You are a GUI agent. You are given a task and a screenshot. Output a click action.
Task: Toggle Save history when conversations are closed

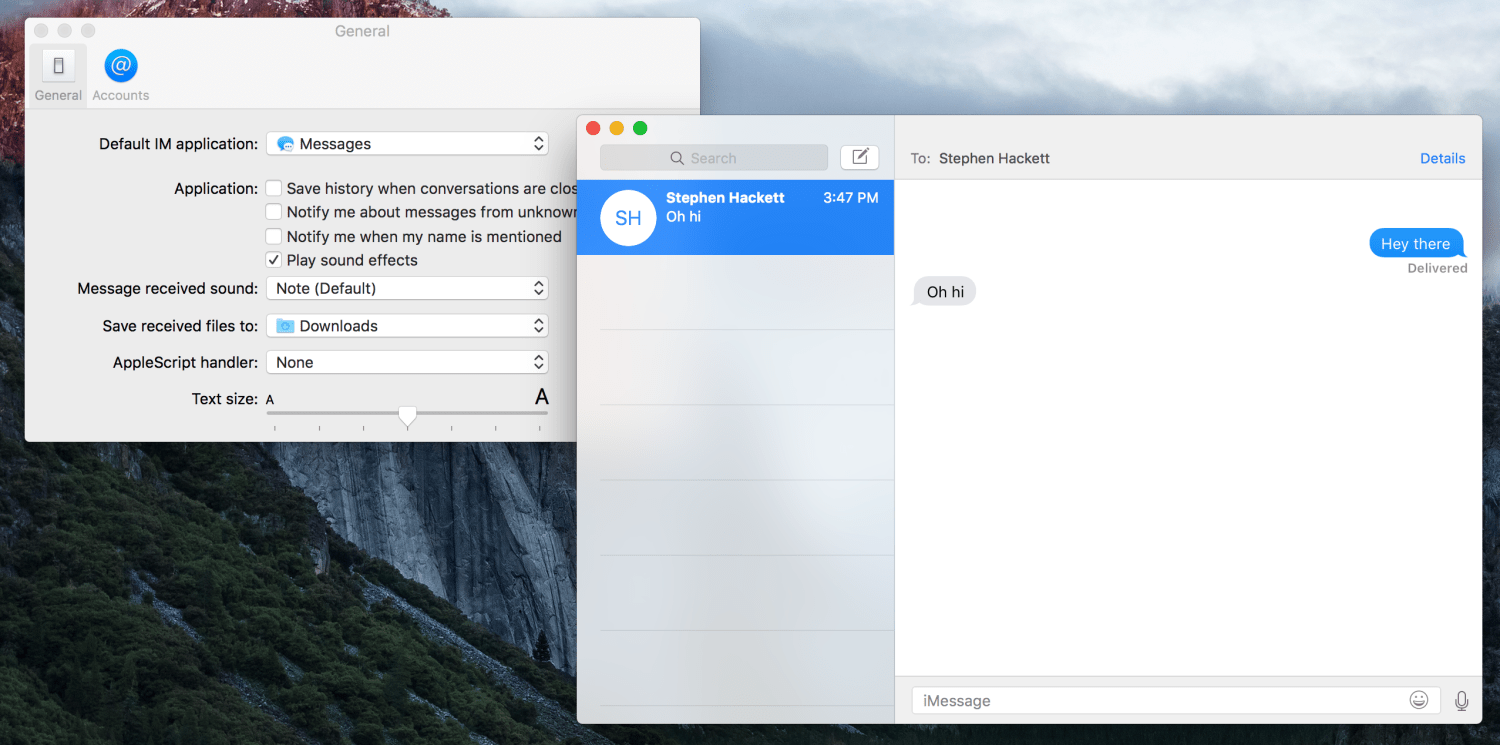[x=273, y=188]
